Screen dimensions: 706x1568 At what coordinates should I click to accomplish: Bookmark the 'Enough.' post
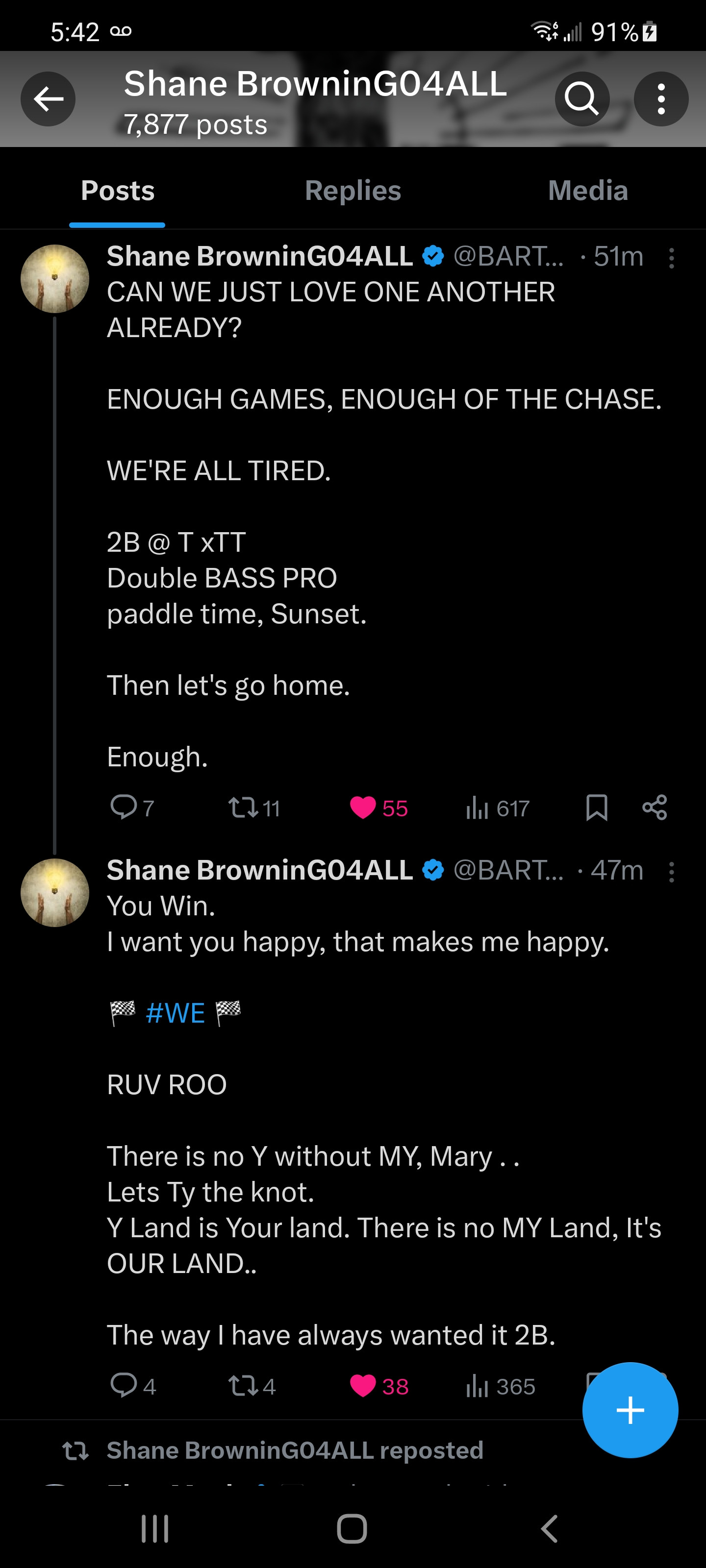coord(596,808)
